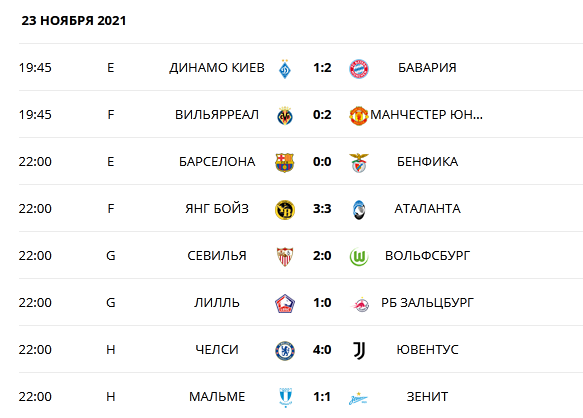Open the ЗЕНИТ team link
Viewport: 583px width, 418px height.
pyautogui.click(x=427, y=397)
